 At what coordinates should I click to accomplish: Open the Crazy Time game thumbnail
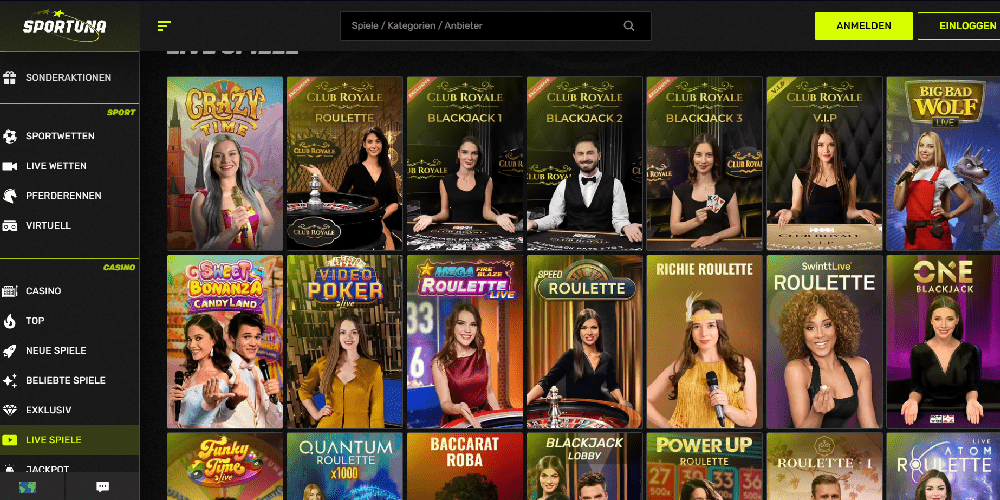[225, 163]
